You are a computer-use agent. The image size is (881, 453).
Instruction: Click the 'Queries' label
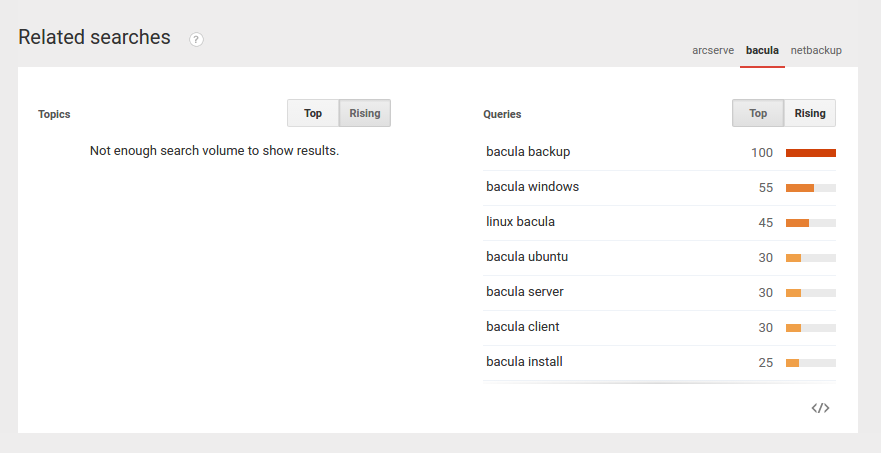[502, 114]
